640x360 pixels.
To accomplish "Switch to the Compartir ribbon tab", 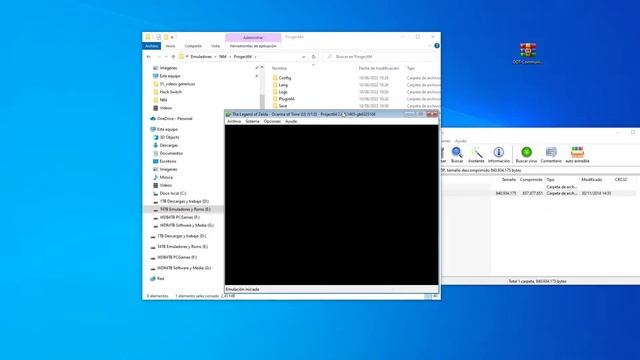I will click(x=193, y=46).
